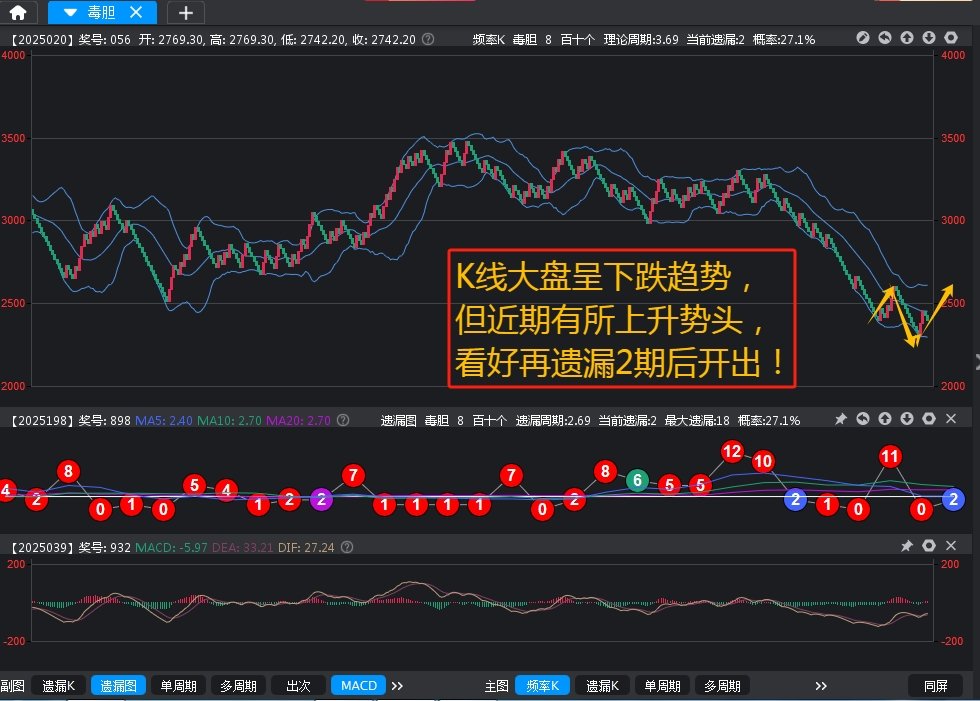This screenshot has height=701, width=980.
Task: Click the green circle numbered 6
Action: pos(637,480)
